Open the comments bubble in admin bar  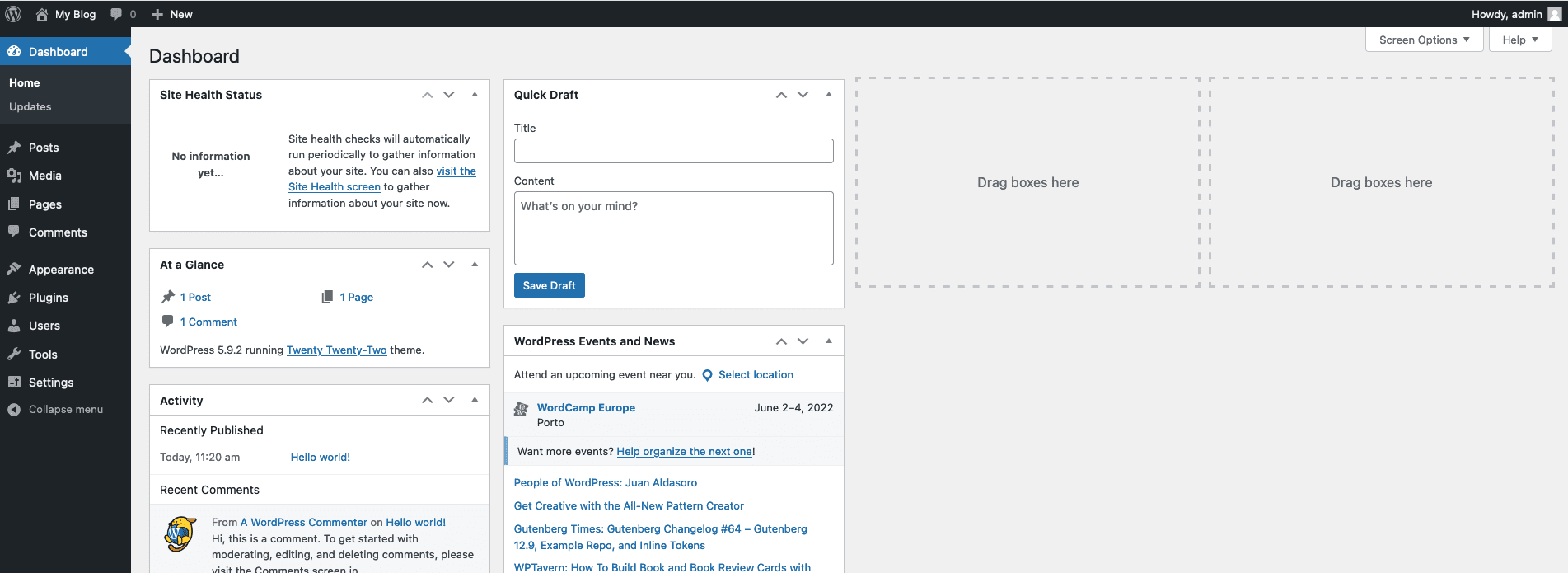[x=116, y=14]
